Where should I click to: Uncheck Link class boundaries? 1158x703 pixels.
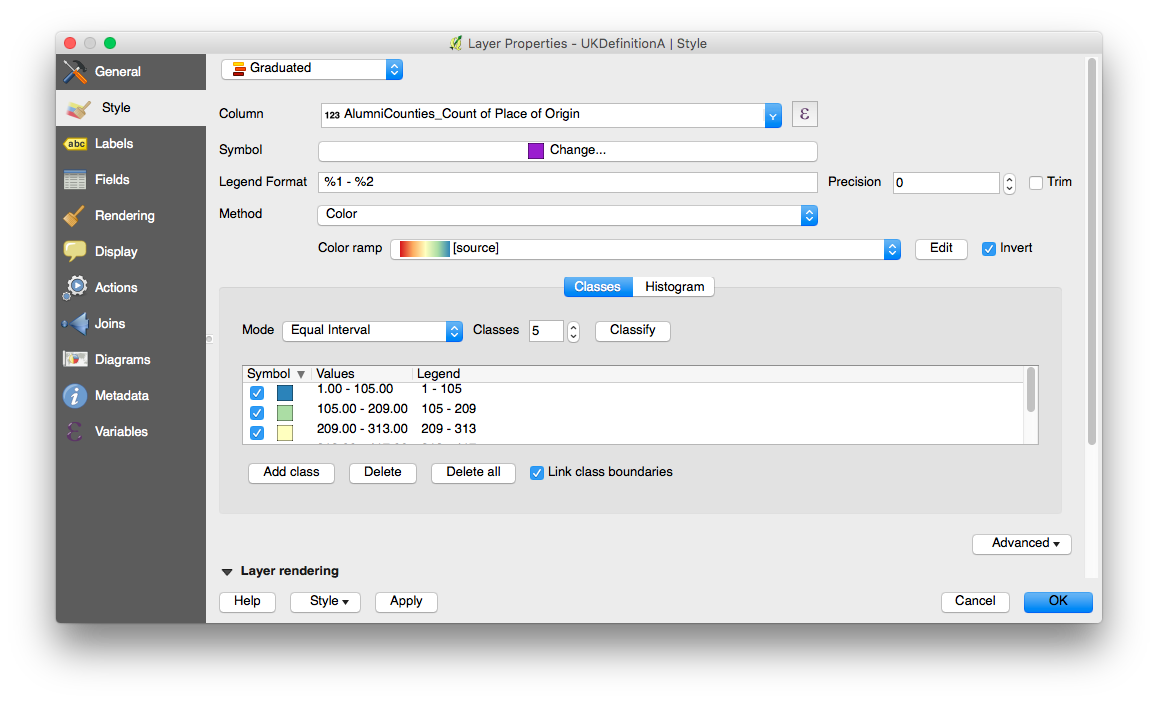[536, 471]
